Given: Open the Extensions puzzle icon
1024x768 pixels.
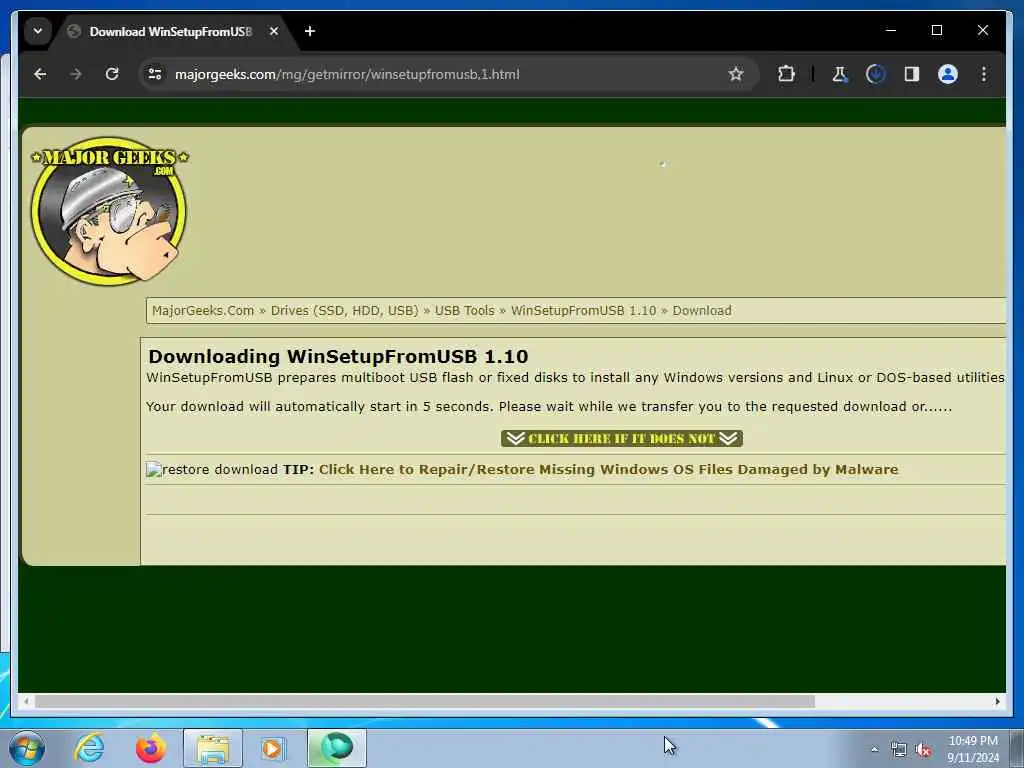Looking at the screenshot, I should coord(786,74).
